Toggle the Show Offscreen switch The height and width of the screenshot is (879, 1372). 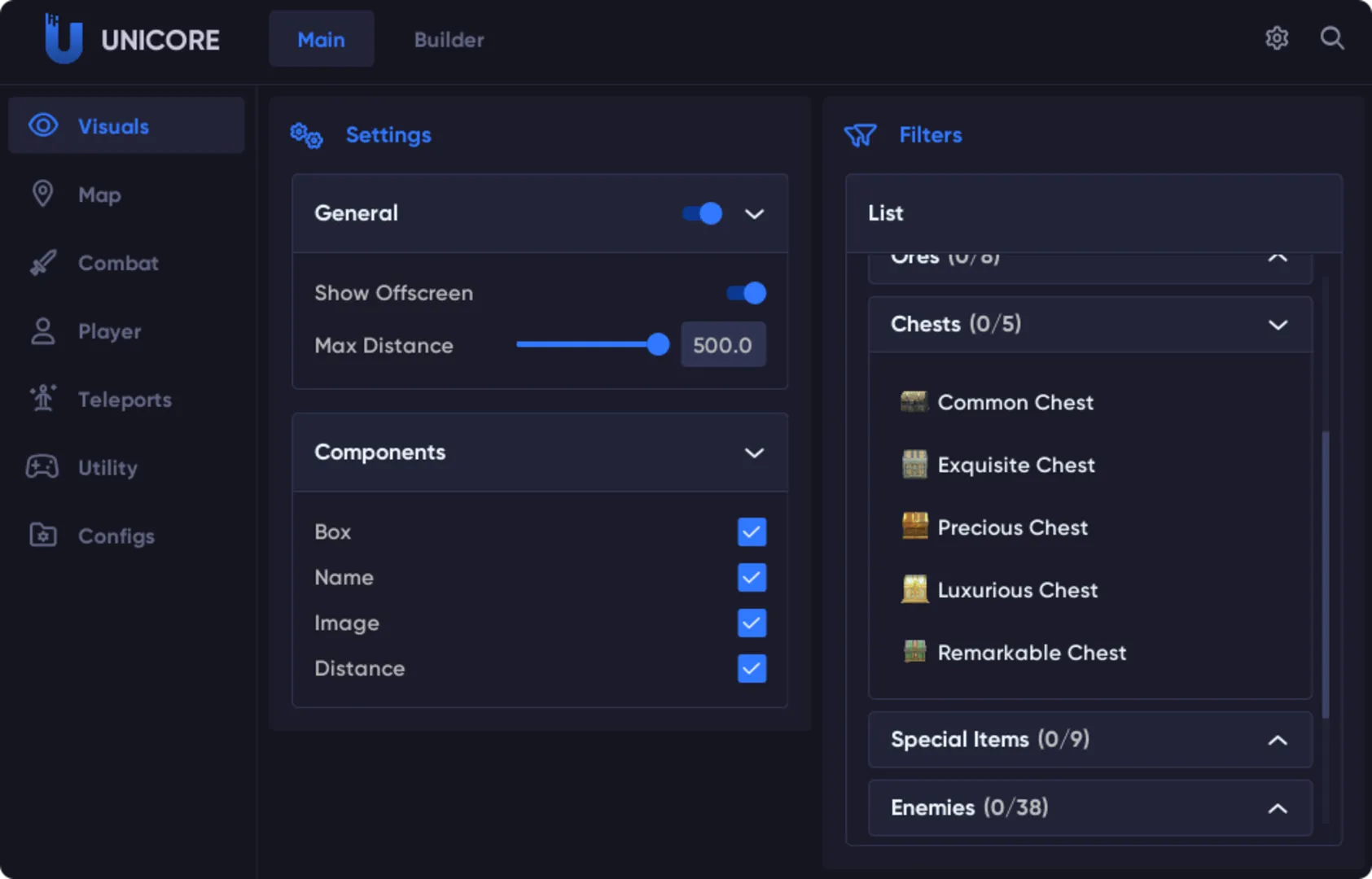744,293
